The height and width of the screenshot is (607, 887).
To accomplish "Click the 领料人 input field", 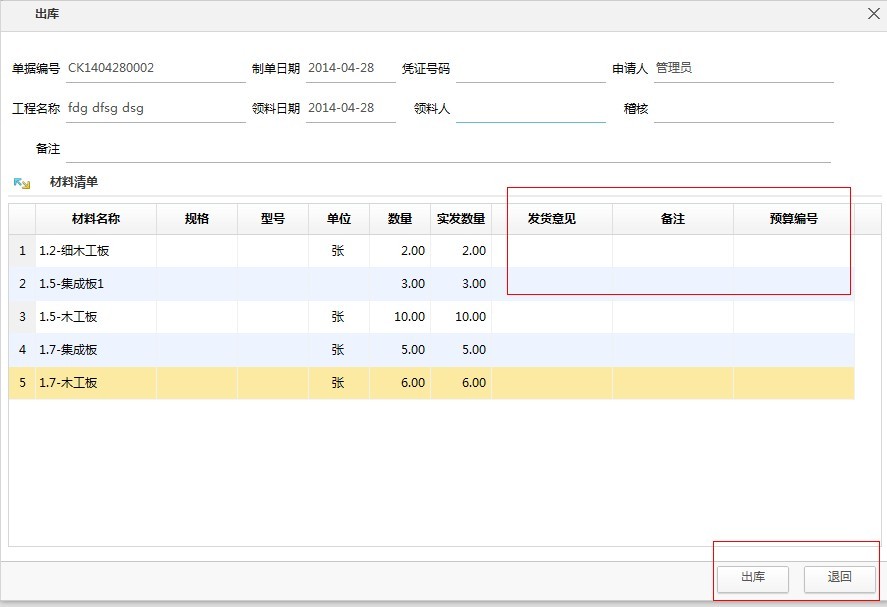I will point(530,109).
